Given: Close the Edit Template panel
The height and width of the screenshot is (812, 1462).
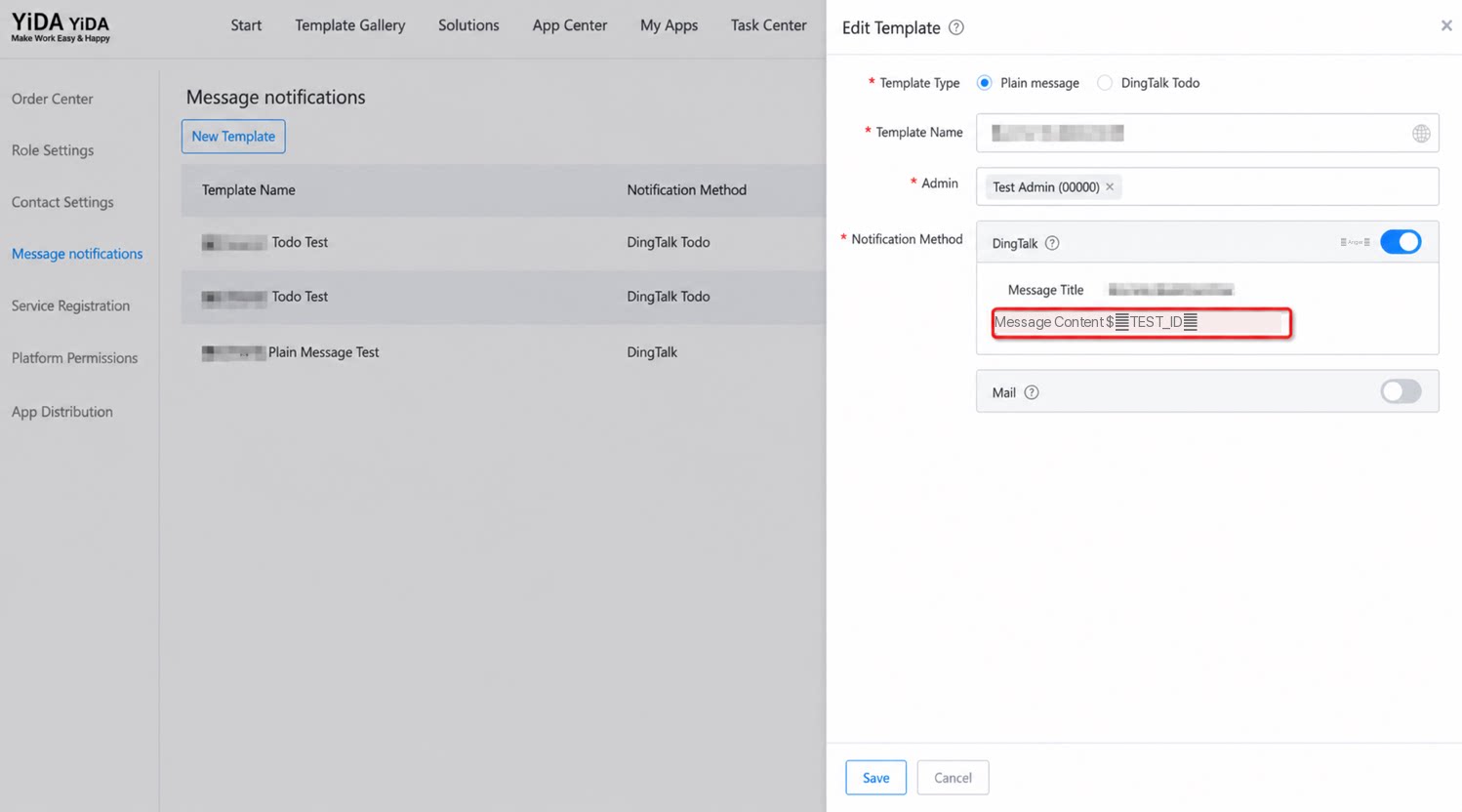Looking at the screenshot, I should (x=1446, y=25).
